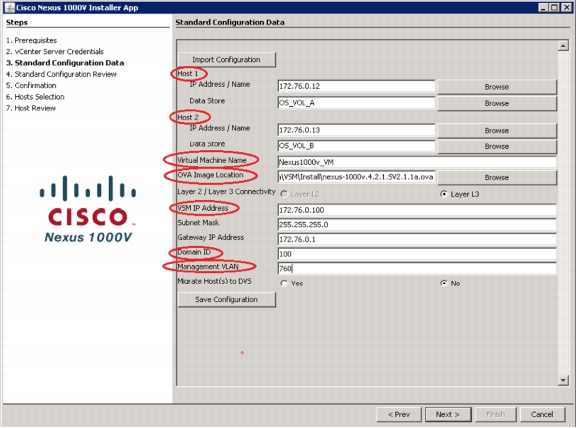The image size is (578, 428).
Task: Click the Cisco Nexus 1000V logo
Action: click(x=88, y=209)
